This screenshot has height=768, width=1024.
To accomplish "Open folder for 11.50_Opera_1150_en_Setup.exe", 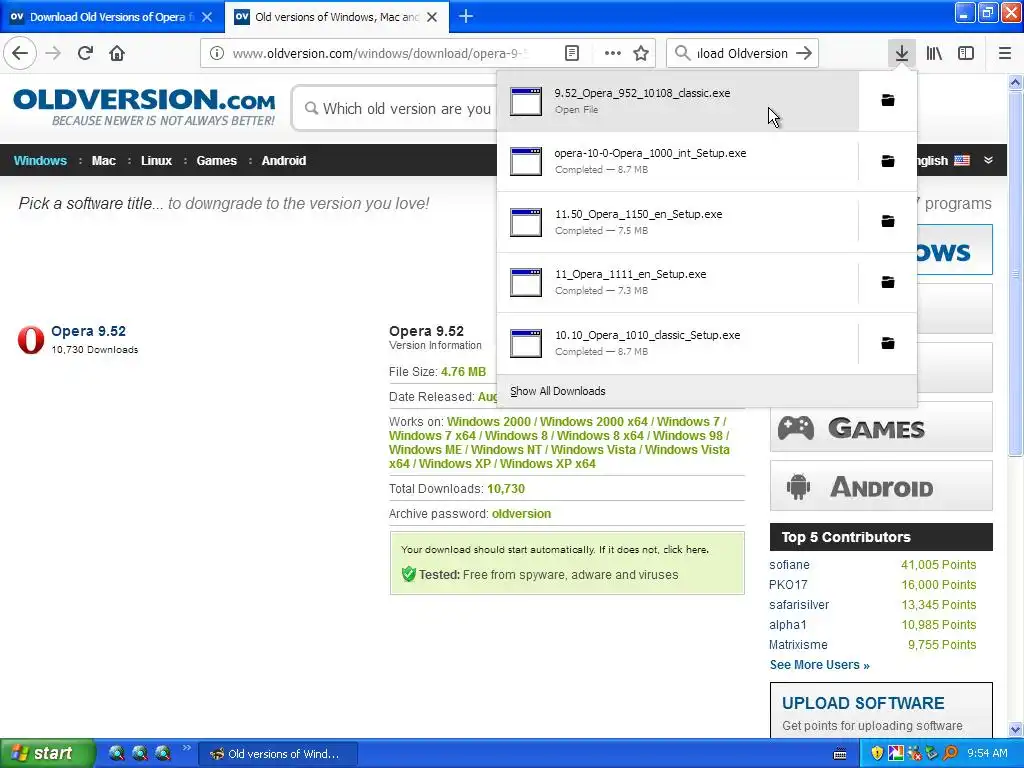I will (x=888, y=221).
